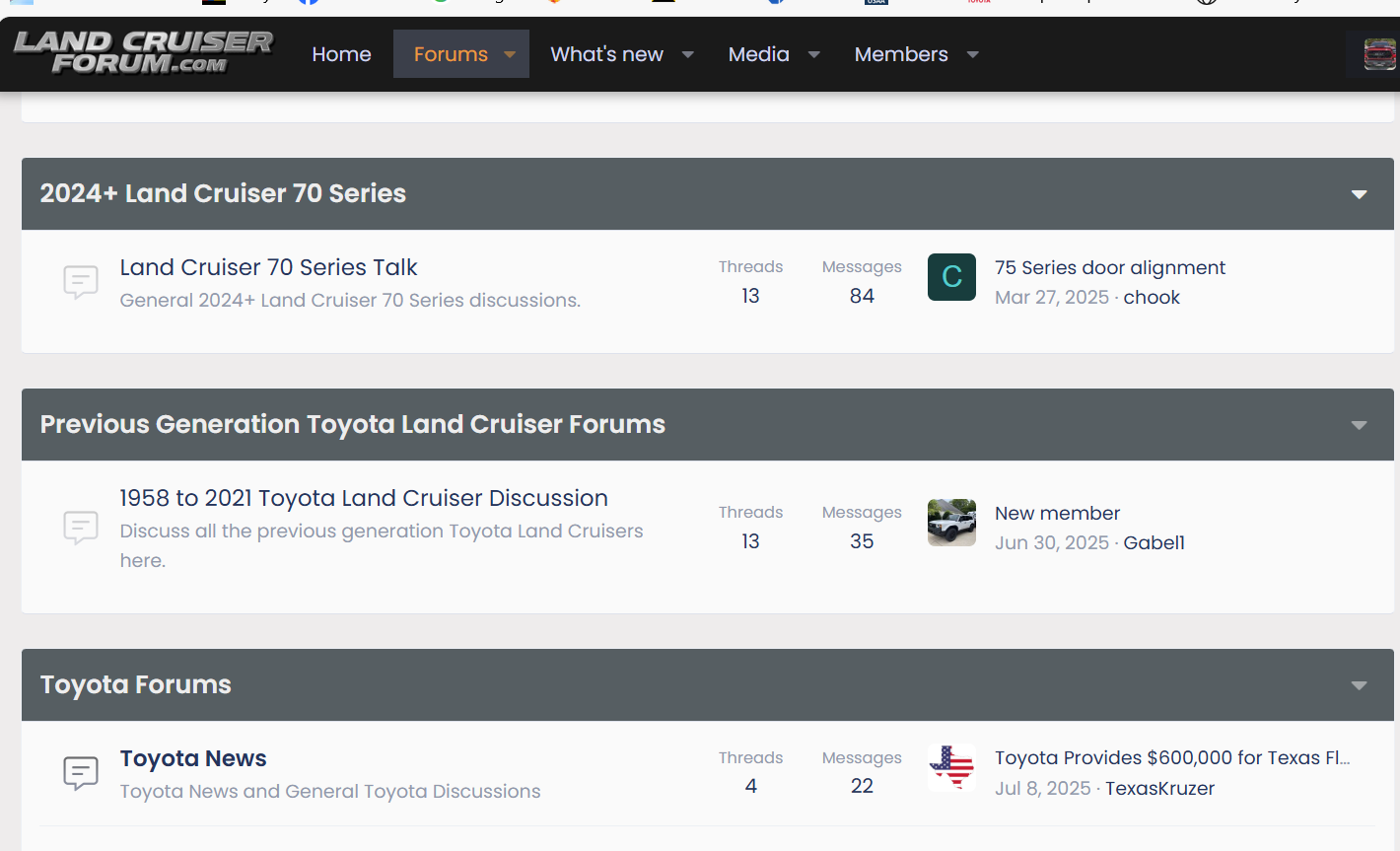This screenshot has height=851, width=1400.
Task: Open Previous Generation Toyota Land Cruiser Forums category
Action: (x=353, y=424)
